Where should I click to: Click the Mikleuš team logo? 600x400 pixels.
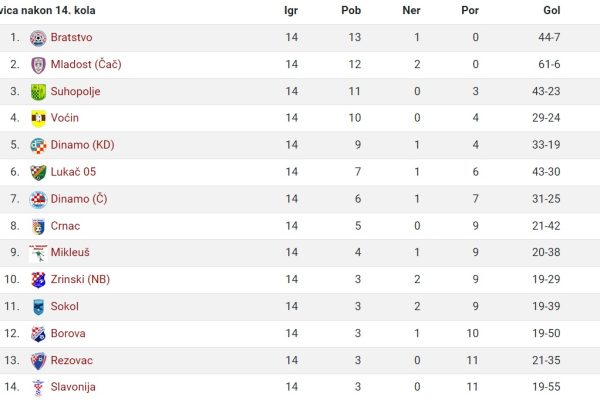pos(38,253)
